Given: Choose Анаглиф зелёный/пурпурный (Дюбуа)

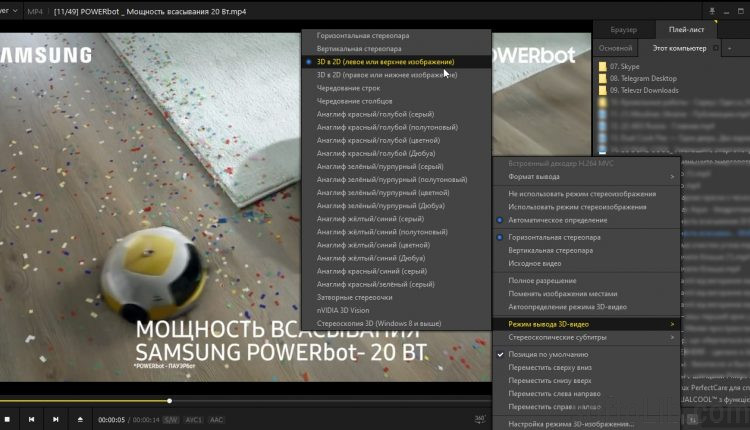Looking at the screenshot, I should tap(397, 206).
